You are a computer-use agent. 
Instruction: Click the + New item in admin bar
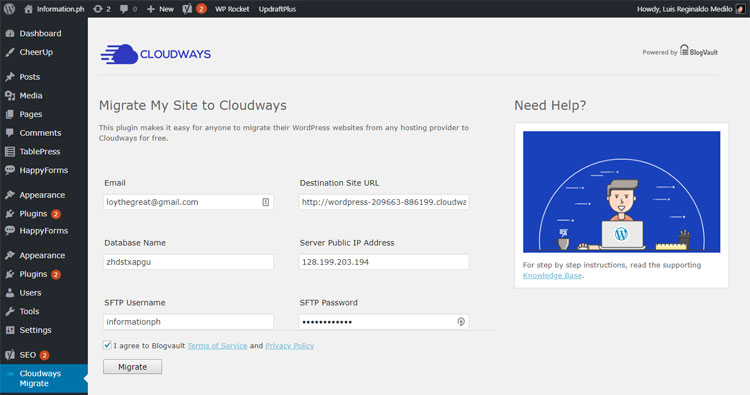[160, 9]
